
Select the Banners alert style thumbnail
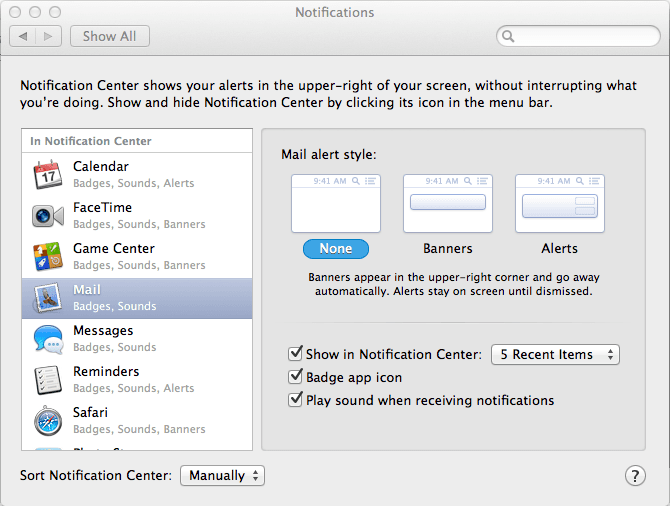(x=448, y=203)
